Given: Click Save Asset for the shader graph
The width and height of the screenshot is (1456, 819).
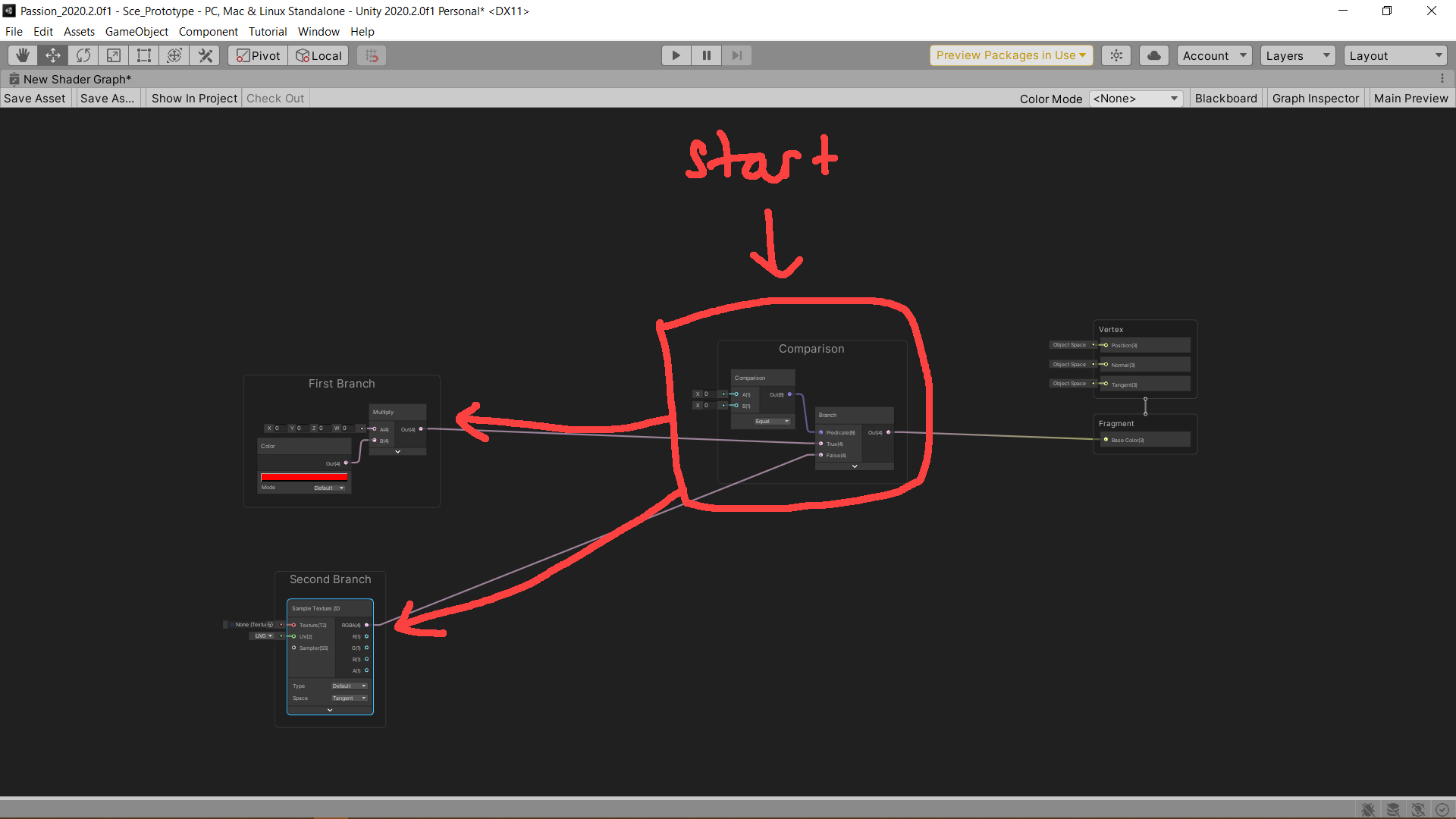Looking at the screenshot, I should tap(34, 98).
